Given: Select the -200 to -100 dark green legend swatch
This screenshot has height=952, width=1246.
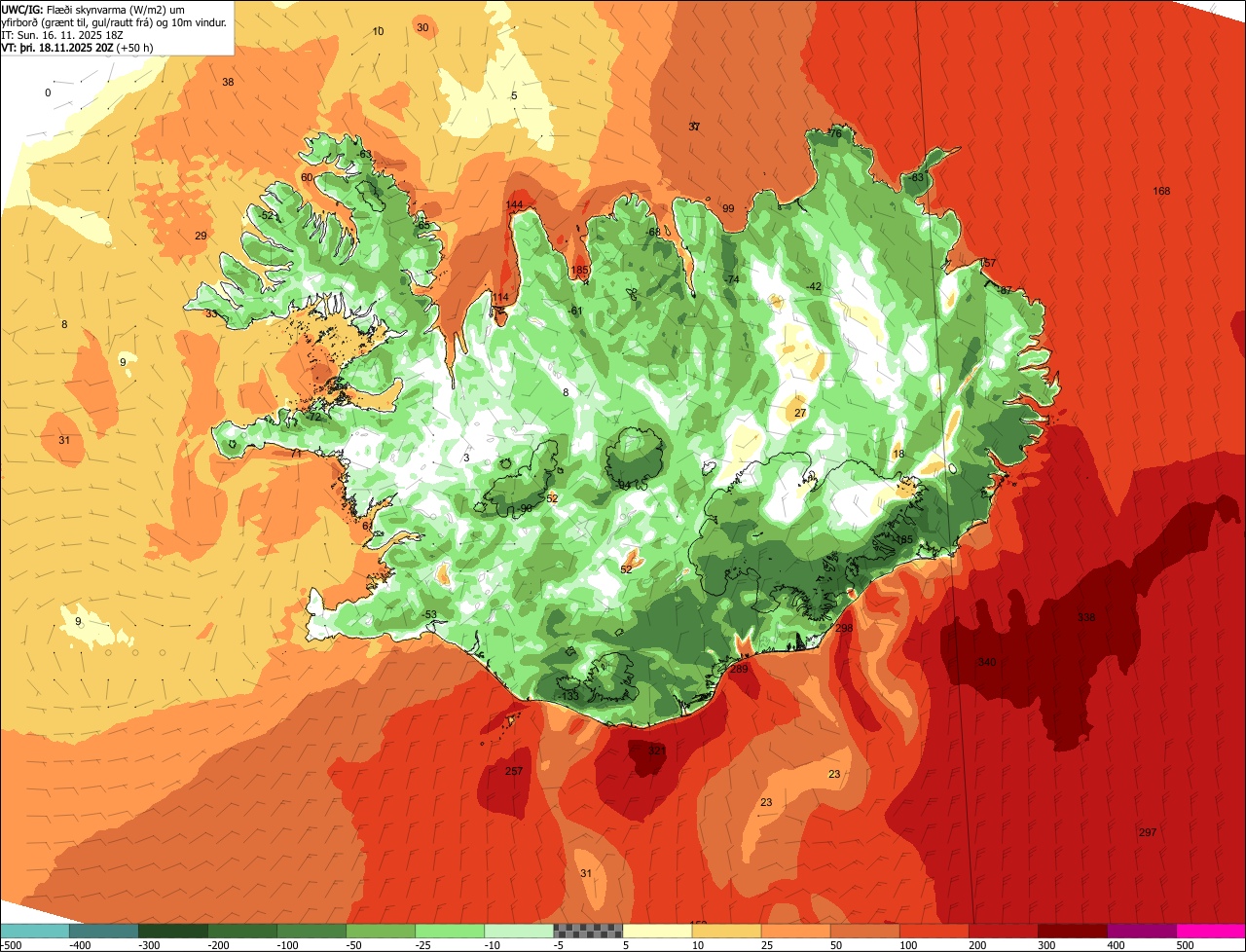Looking at the screenshot, I should pos(242,931).
